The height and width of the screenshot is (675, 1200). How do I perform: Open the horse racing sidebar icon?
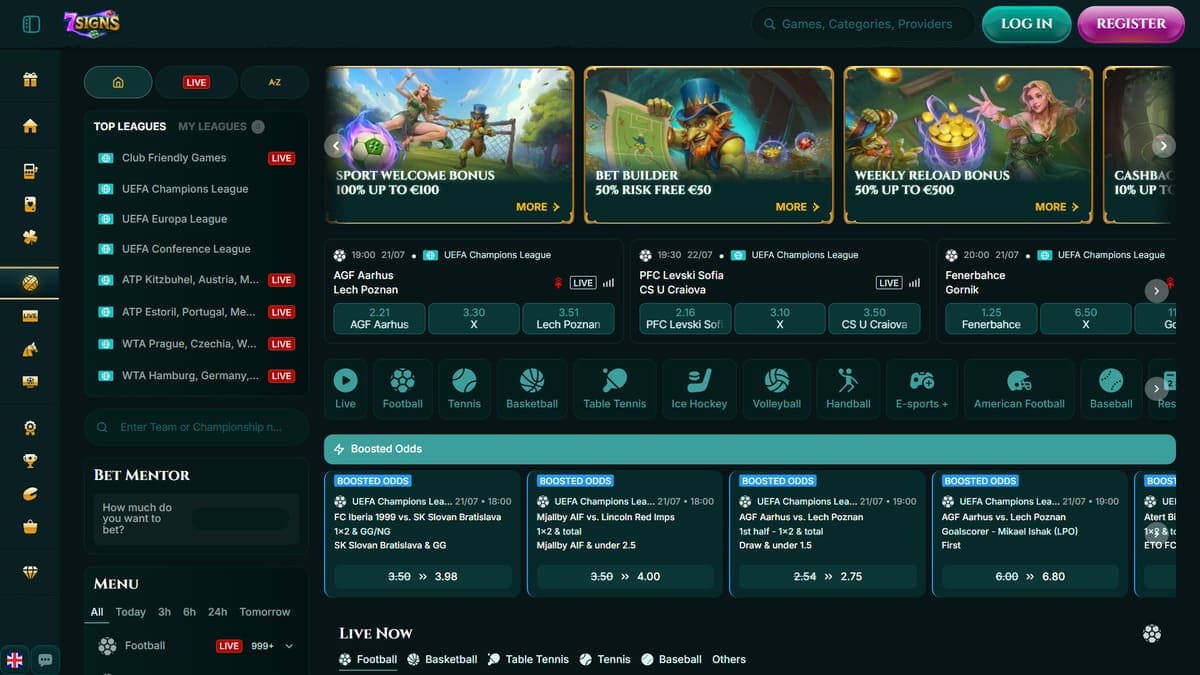[x=30, y=349]
